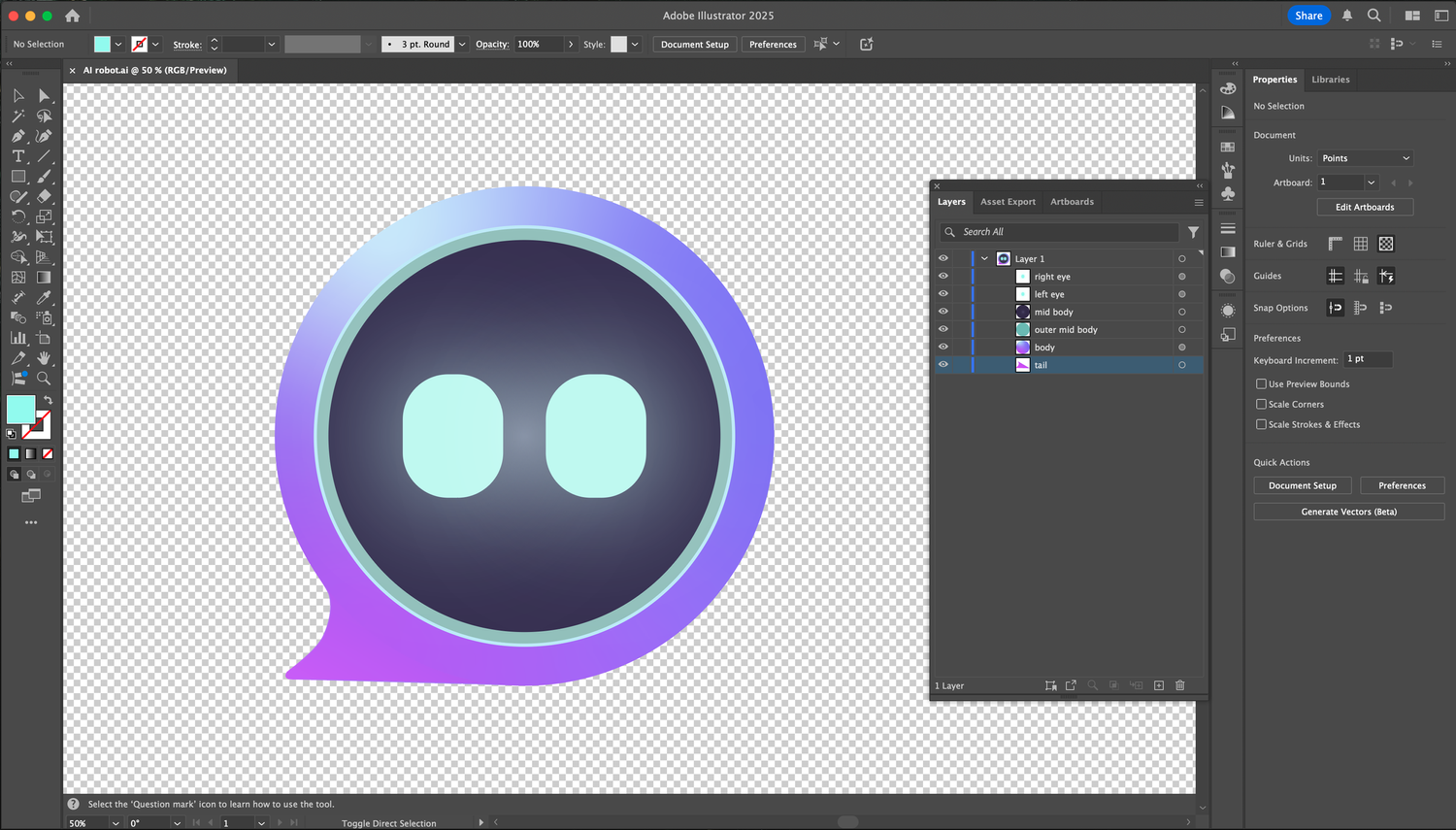This screenshot has width=1456, height=830.
Task: Select the Magic Wand tool
Action: pyautogui.click(x=18, y=116)
